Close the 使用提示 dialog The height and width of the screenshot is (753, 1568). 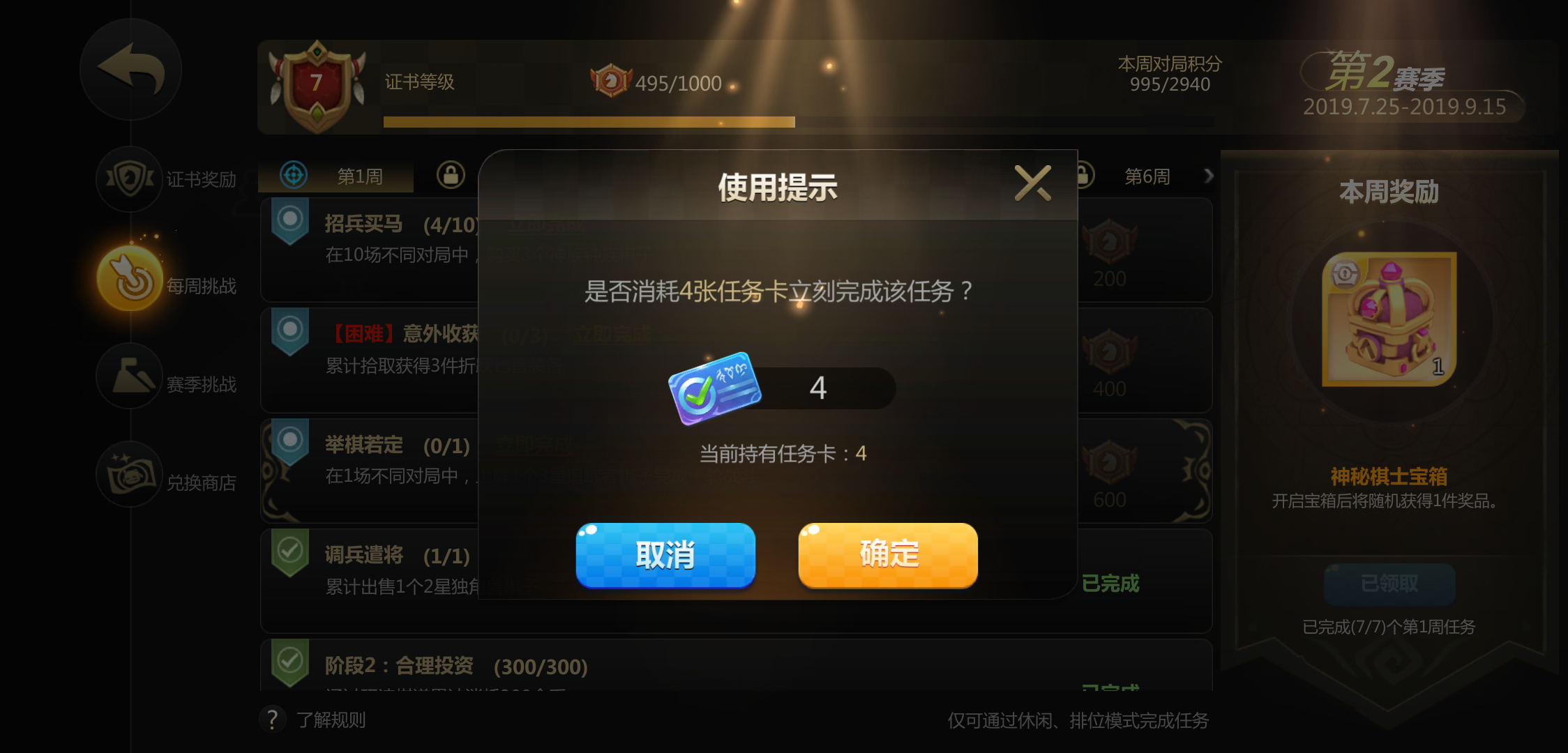[1033, 183]
